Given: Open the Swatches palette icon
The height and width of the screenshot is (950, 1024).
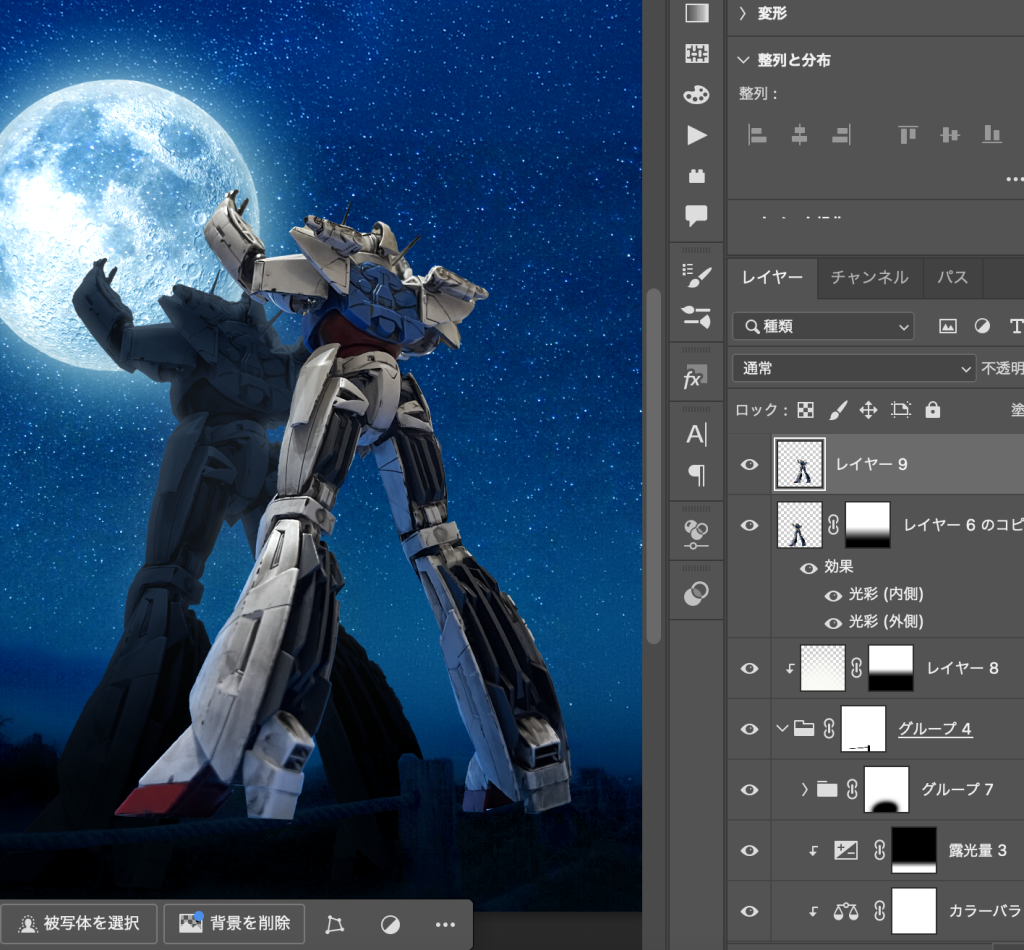Looking at the screenshot, I should point(695,94).
